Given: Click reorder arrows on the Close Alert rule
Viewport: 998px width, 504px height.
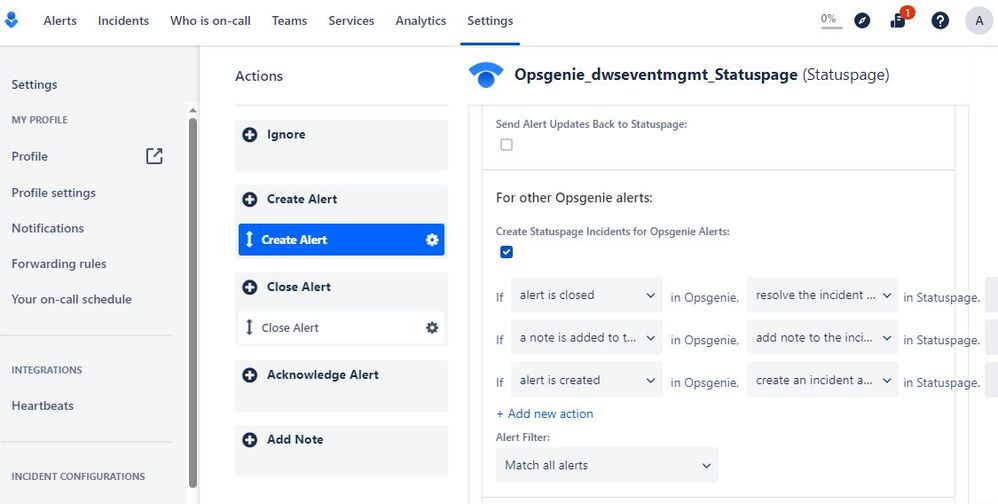Looking at the screenshot, I should (x=249, y=328).
